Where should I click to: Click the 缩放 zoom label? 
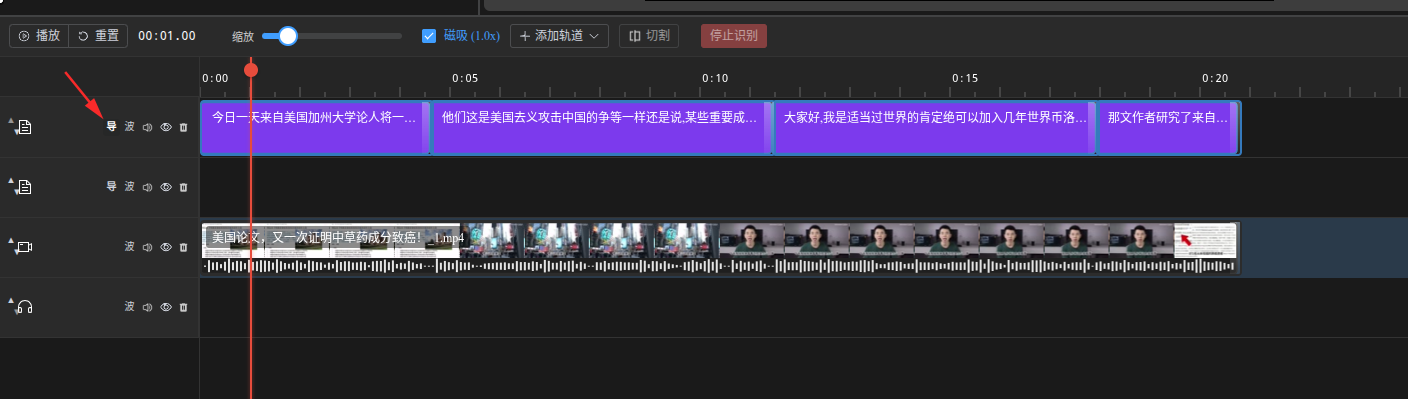243,37
